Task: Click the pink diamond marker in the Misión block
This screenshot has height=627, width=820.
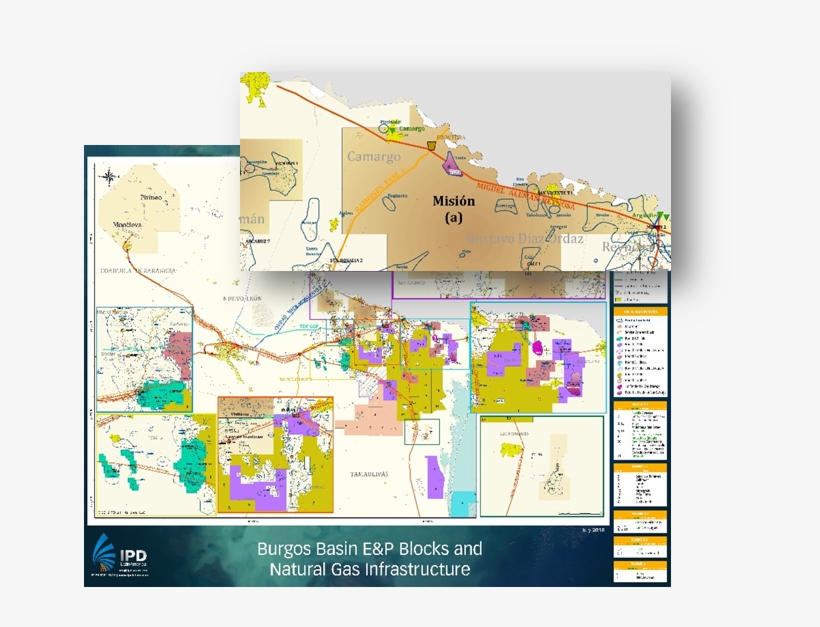Action: click(x=451, y=165)
